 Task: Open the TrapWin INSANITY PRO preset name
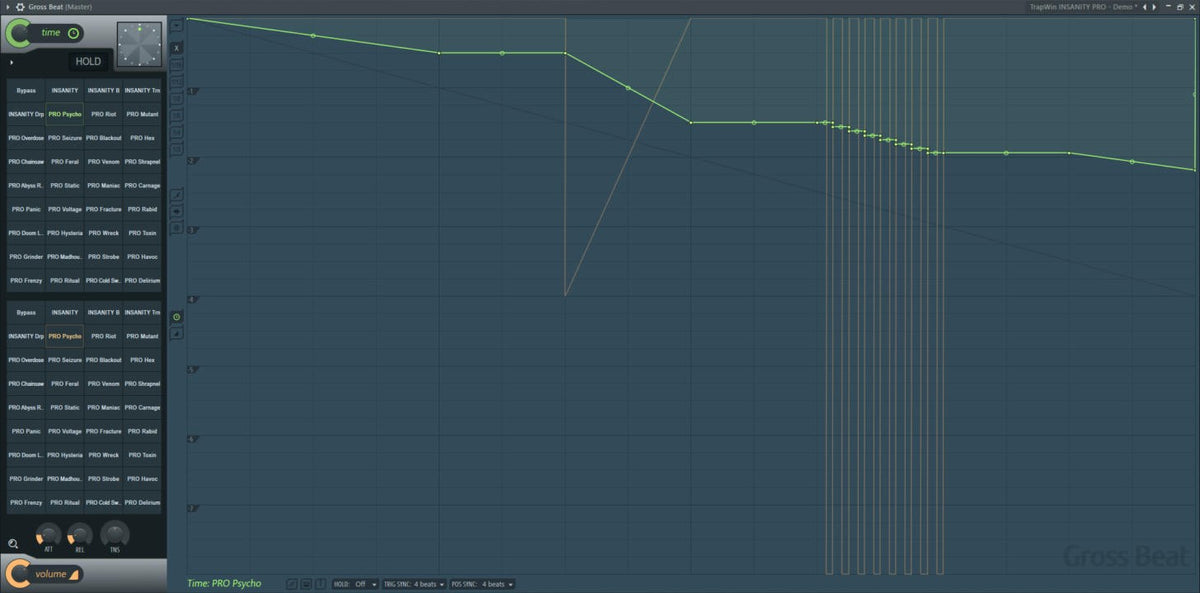click(x=1083, y=6)
